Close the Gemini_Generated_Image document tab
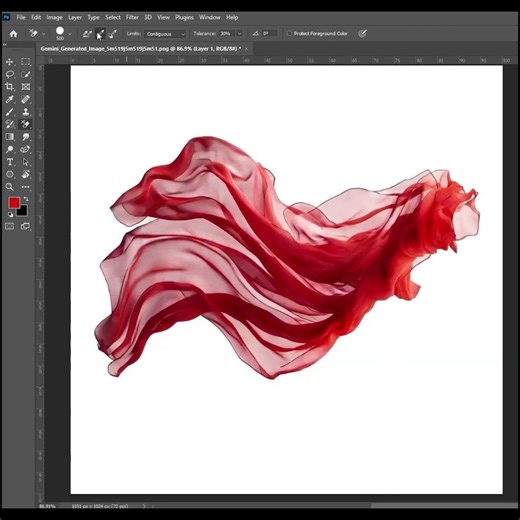The width and height of the screenshot is (520, 520). [247, 49]
